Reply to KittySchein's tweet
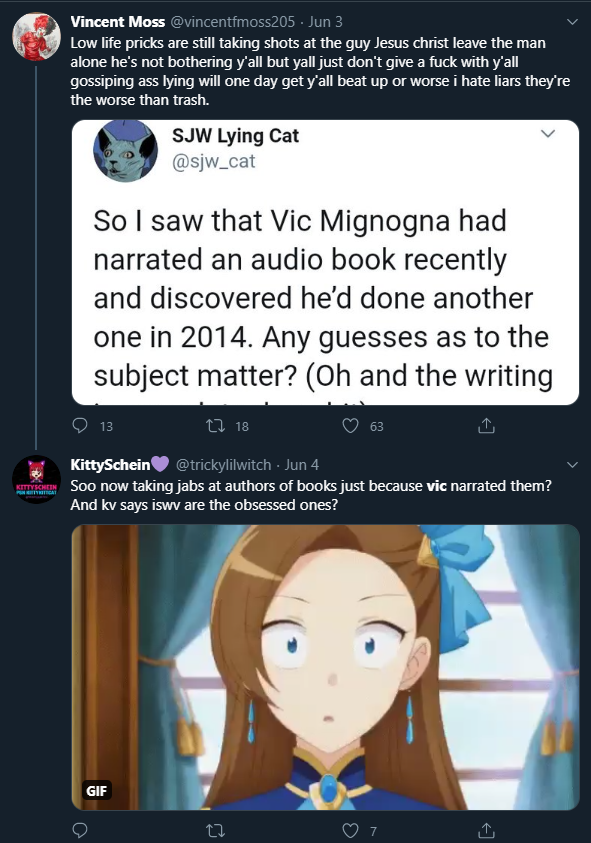This screenshot has height=843, width=591. 80,830
